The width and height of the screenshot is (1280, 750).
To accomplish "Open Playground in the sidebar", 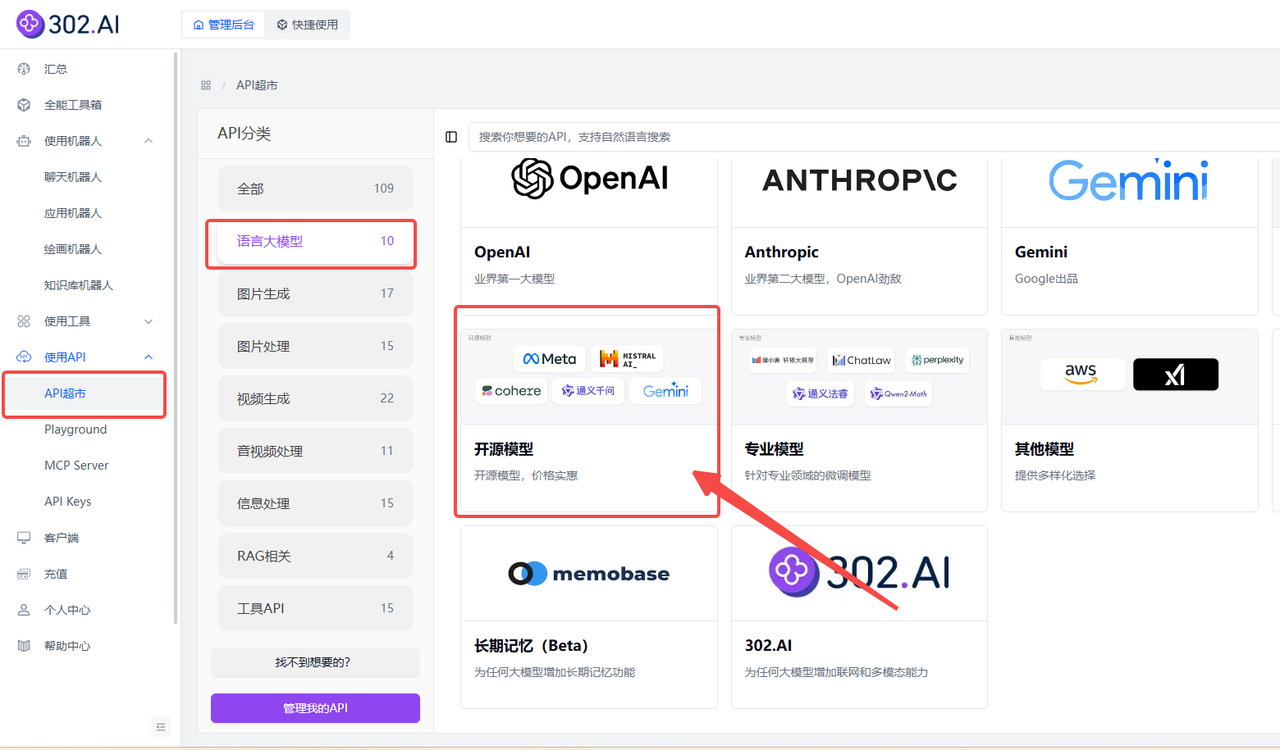I will pyautogui.click(x=76, y=429).
